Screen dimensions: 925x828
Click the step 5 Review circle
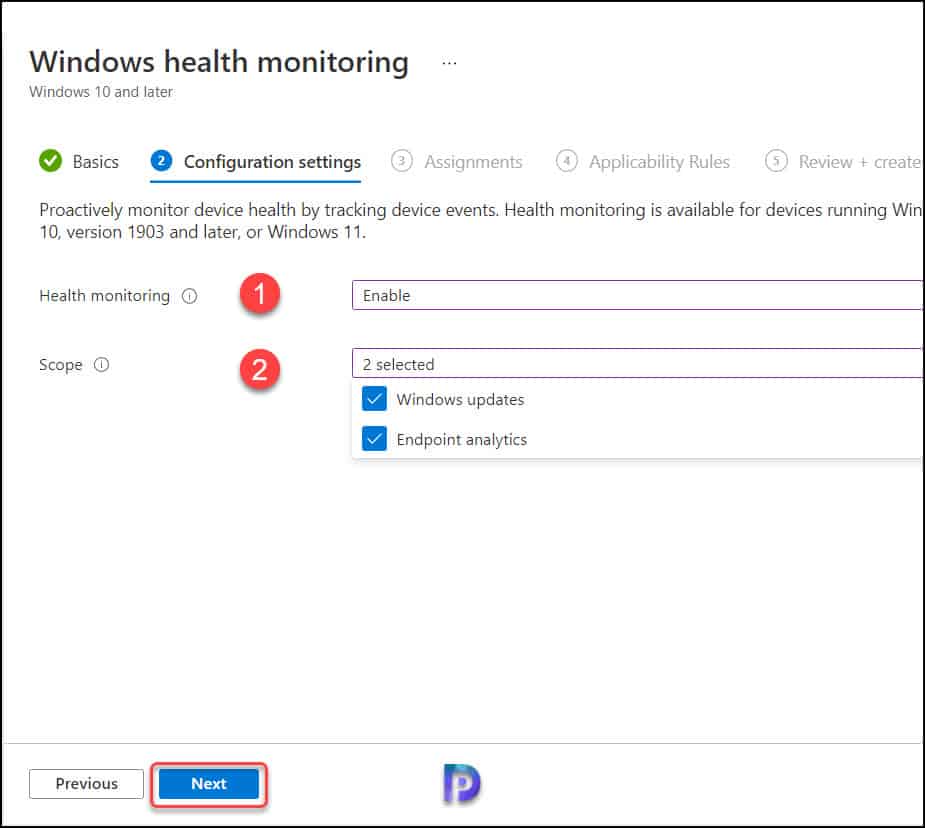(776, 161)
